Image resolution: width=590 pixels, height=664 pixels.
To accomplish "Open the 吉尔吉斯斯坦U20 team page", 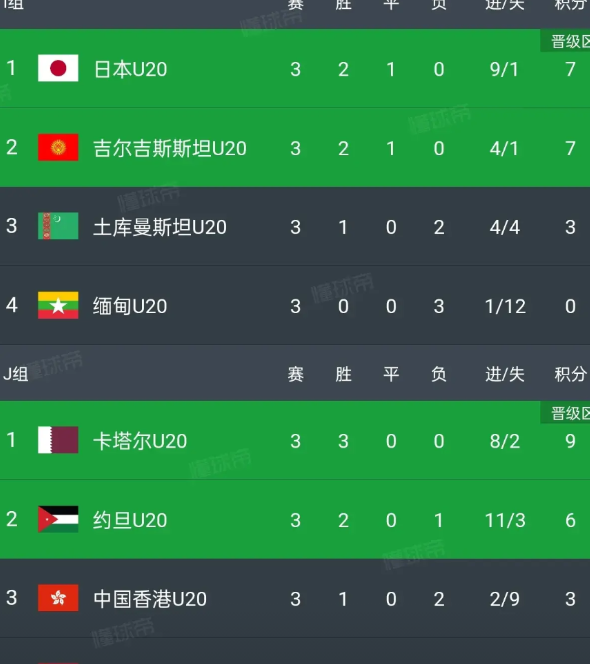I will coord(170,148).
